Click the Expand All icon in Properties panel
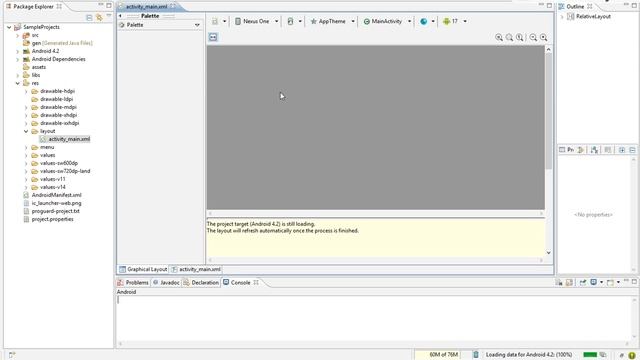The width and height of the screenshot is (640, 360). click(622, 150)
